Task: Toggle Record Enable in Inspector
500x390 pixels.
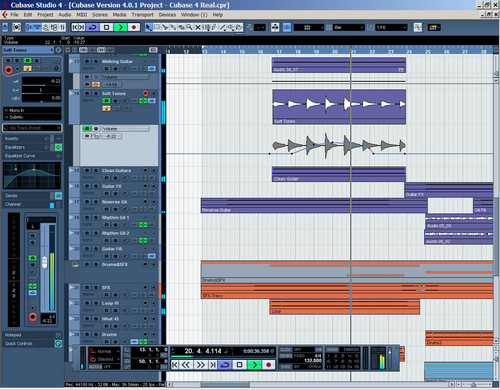Action: click(8, 69)
